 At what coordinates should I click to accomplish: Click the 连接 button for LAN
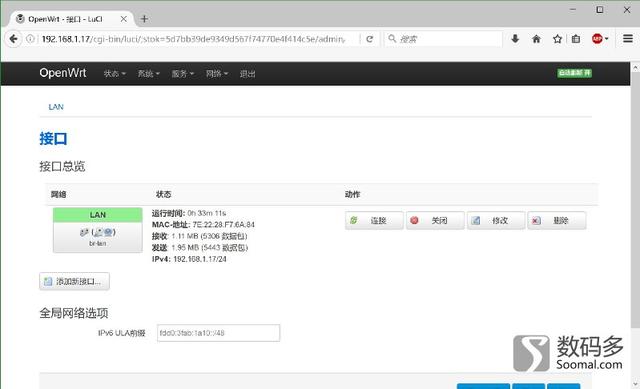[x=374, y=220]
